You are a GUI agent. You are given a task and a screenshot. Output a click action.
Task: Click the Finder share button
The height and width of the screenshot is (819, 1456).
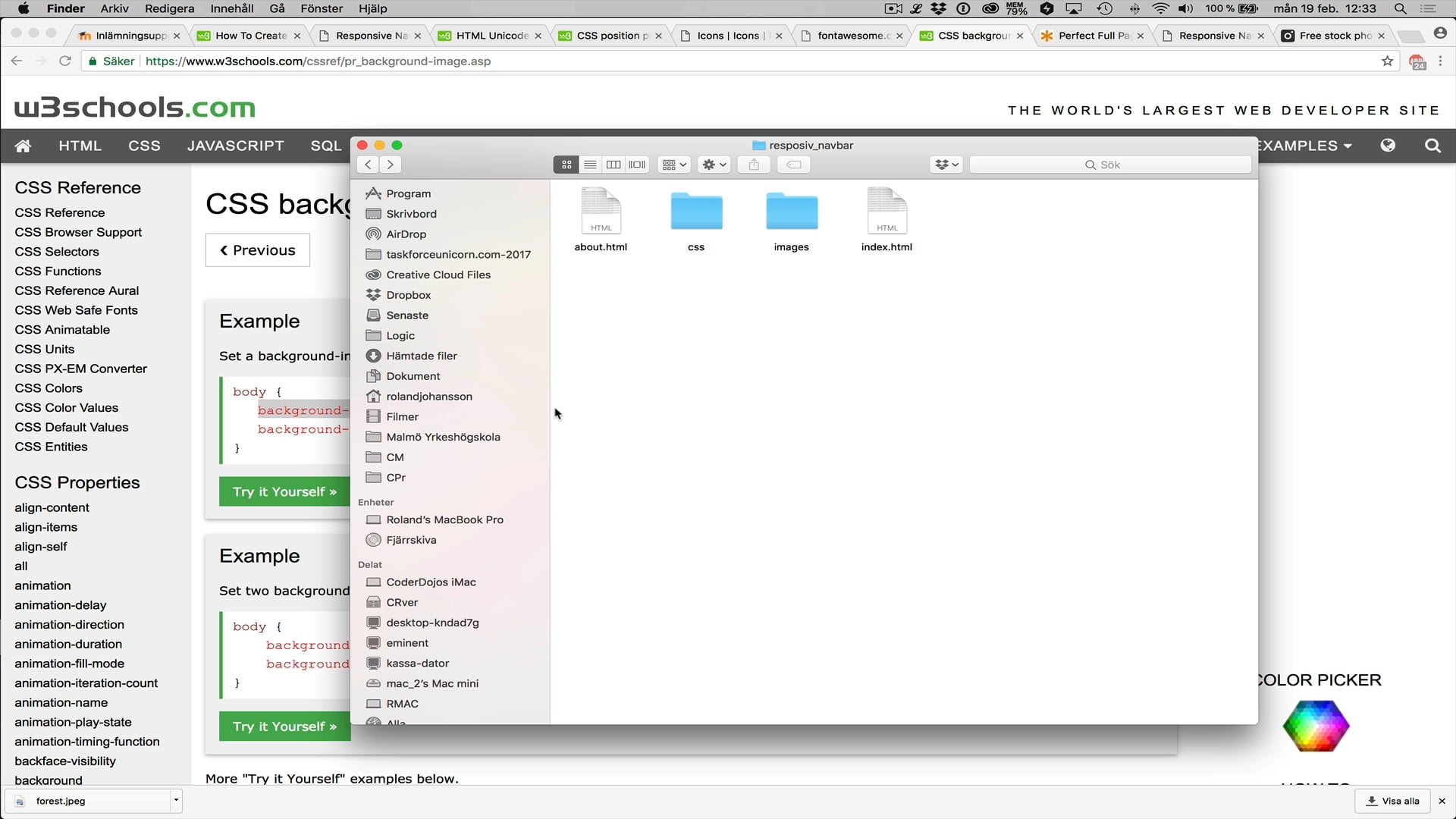754,165
